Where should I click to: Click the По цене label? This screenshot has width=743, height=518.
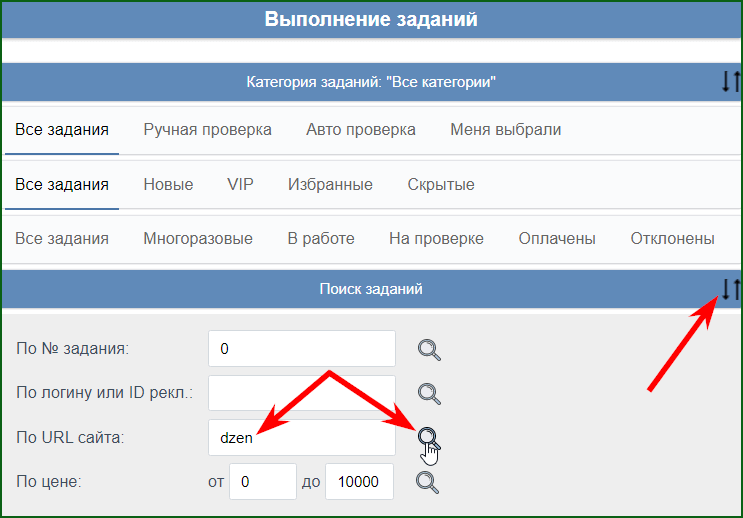49,482
